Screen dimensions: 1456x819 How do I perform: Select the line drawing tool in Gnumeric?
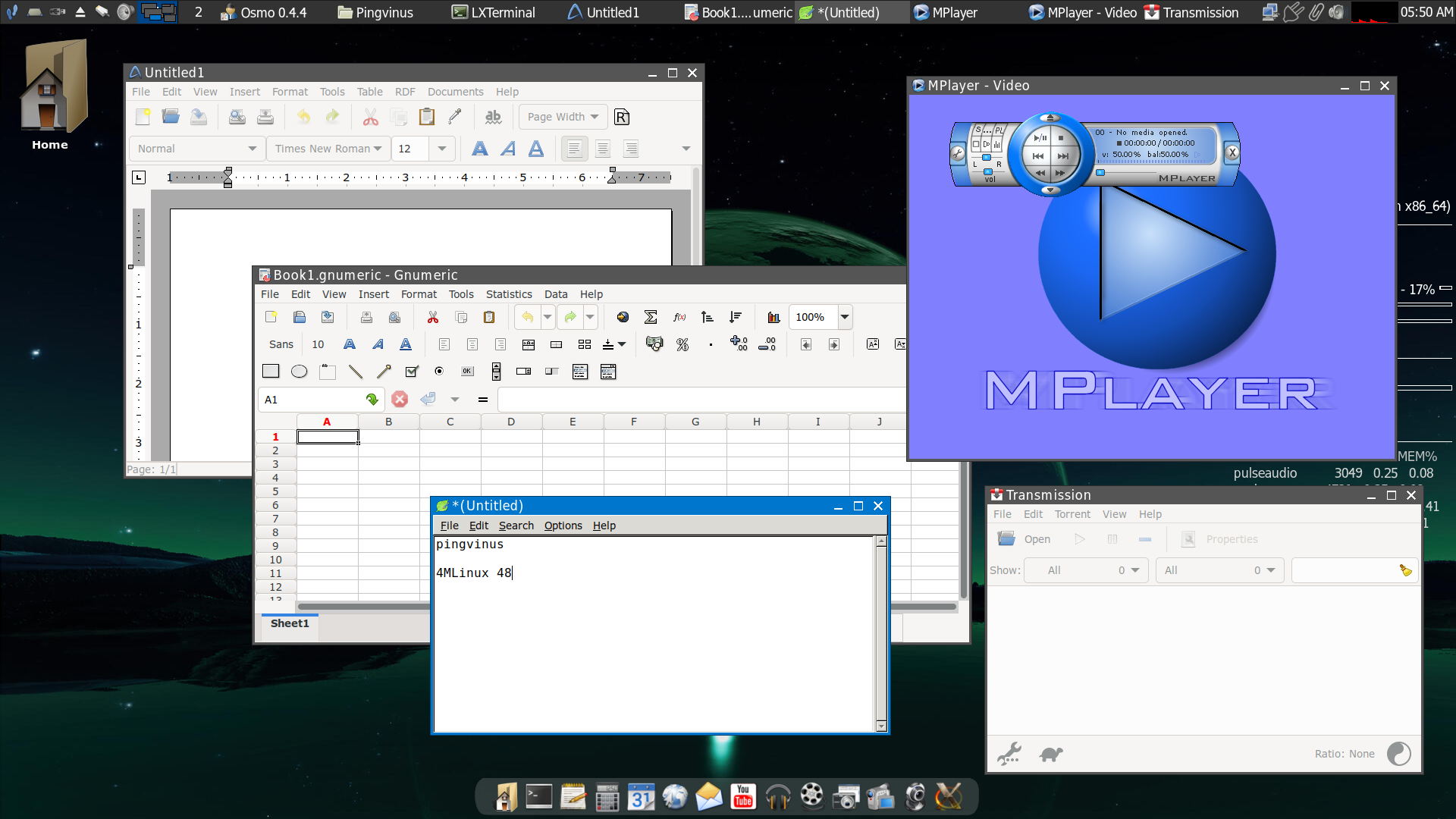[x=355, y=372]
